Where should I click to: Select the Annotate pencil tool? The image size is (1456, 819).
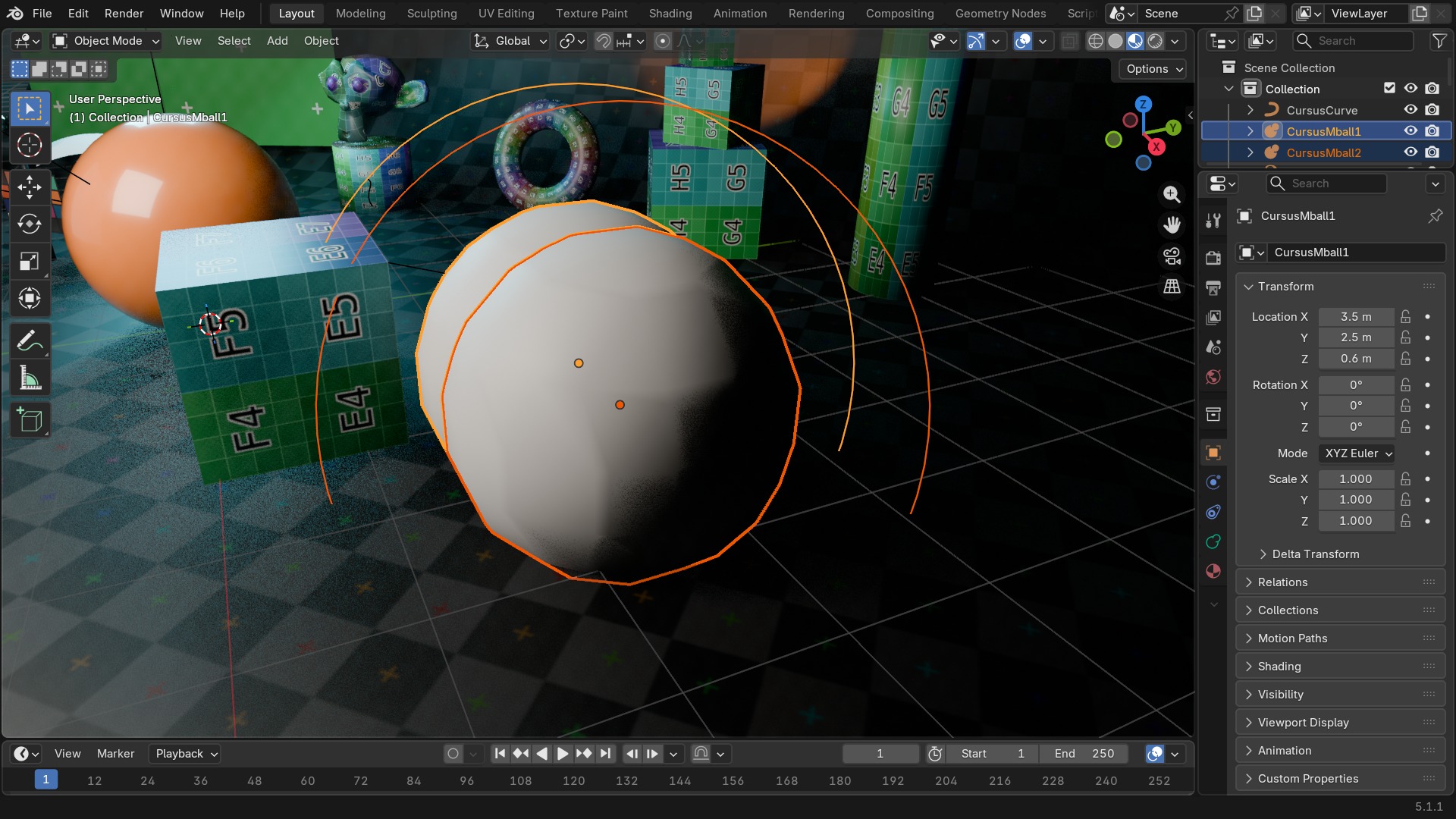pyautogui.click(x=30, y=341)
